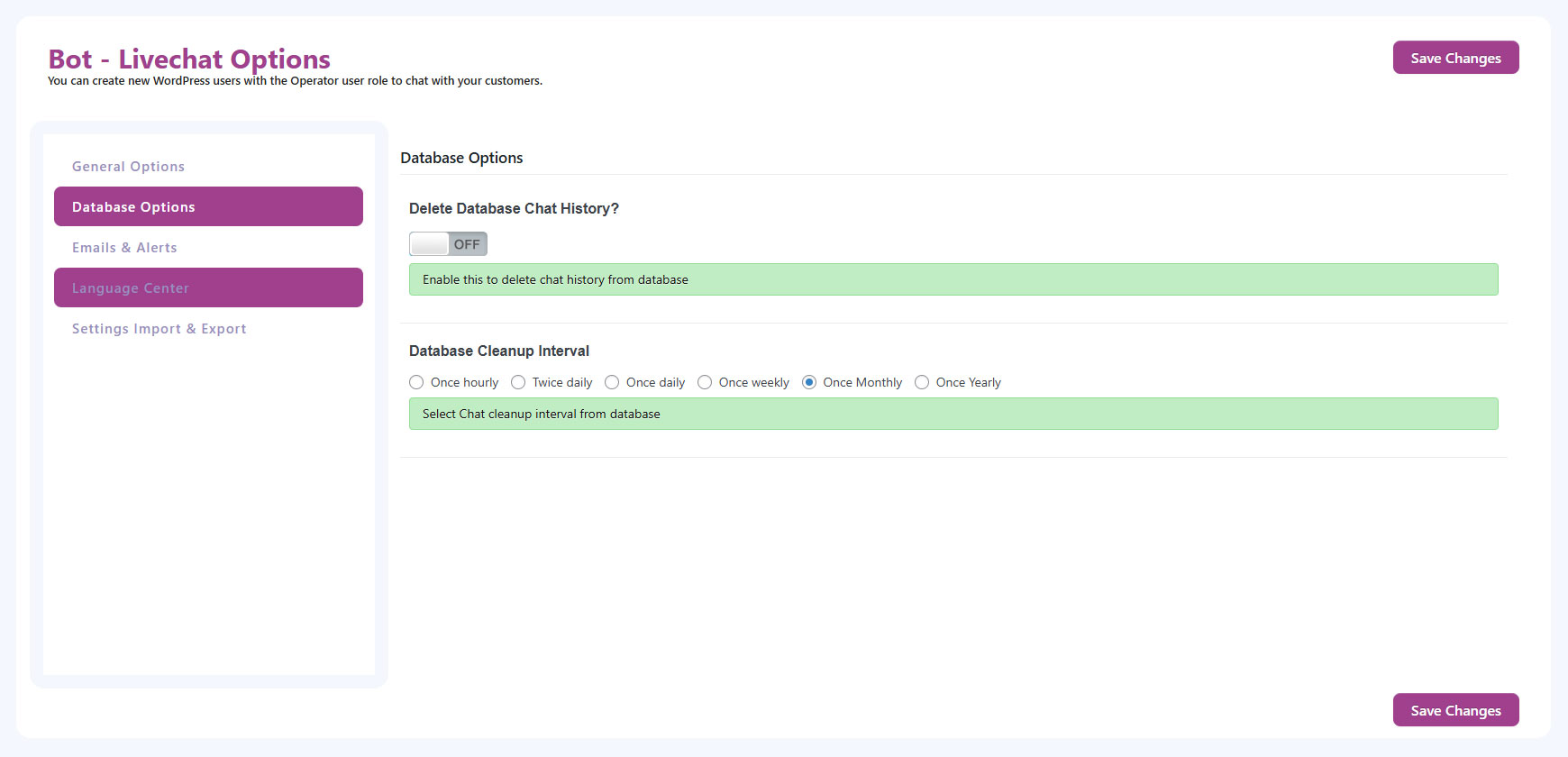
Task: Click the 'Select Chat cleanup interval' notice
Action: (541, 414)
